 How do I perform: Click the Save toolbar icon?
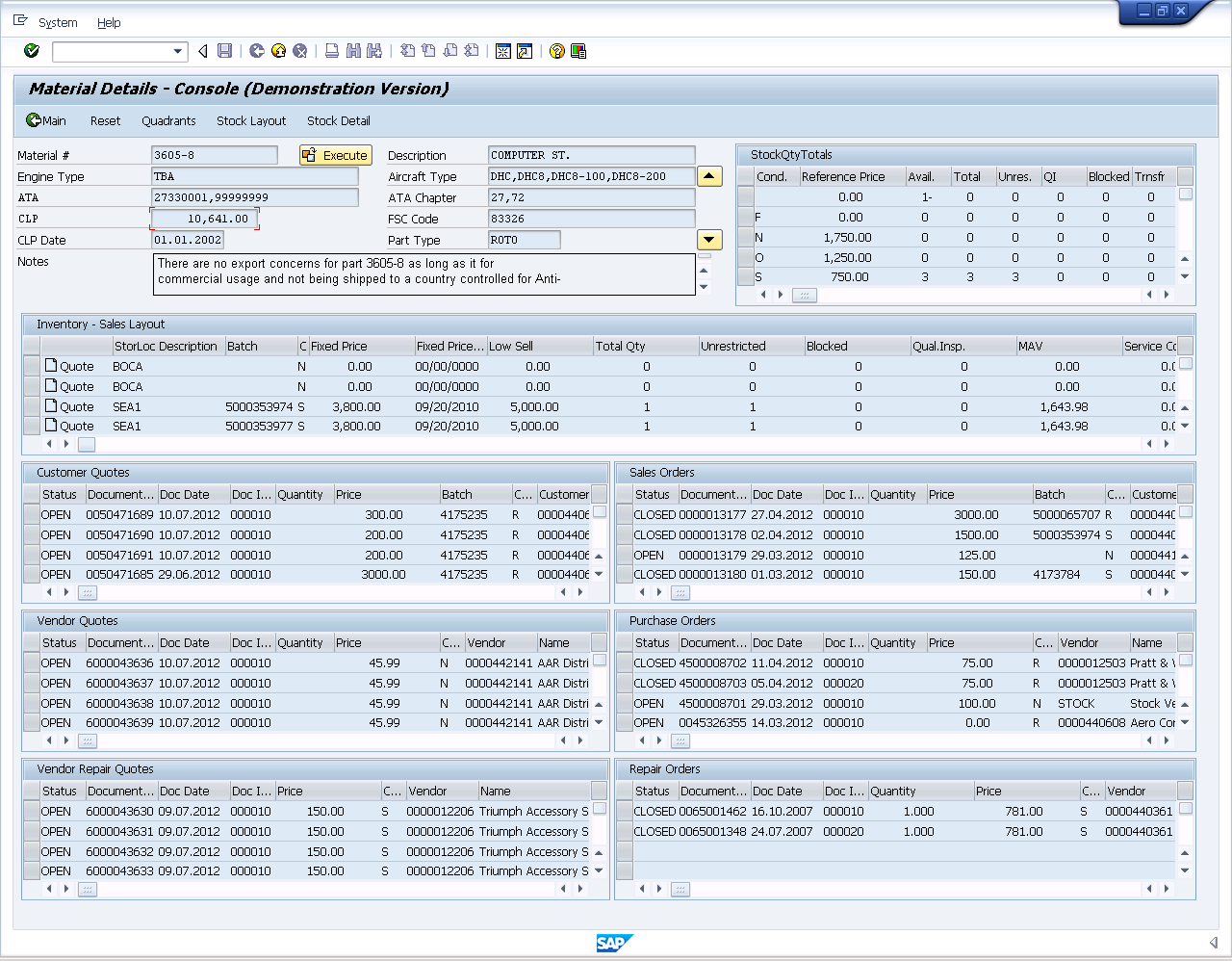[226, 51]
